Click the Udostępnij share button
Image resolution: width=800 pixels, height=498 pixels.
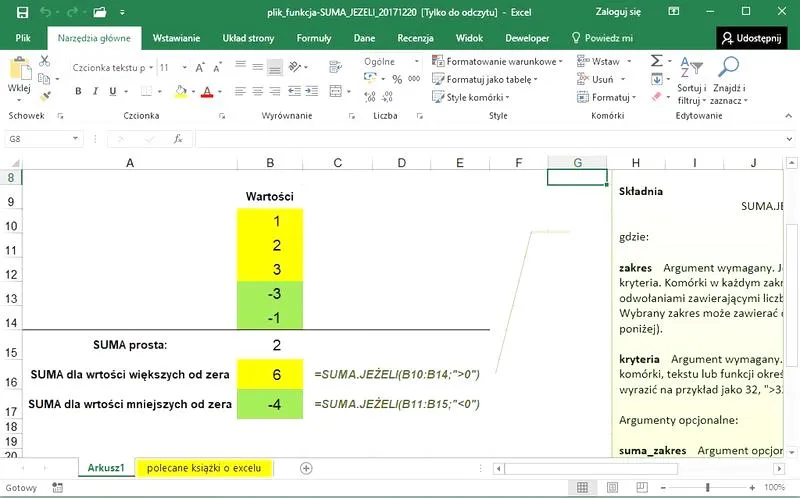[x=751, y=38]
